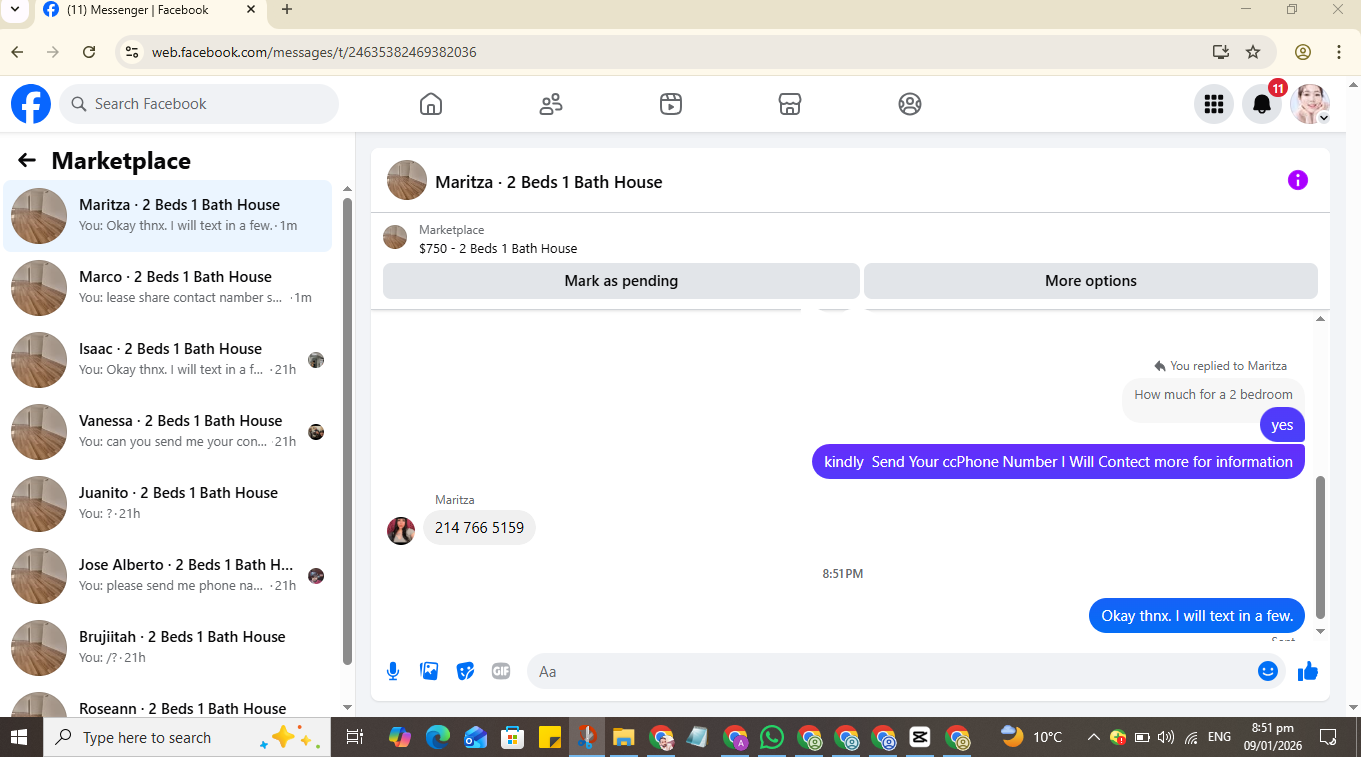Click the Search Facebook field
The image size is (1361, 757).
[200, 104]
